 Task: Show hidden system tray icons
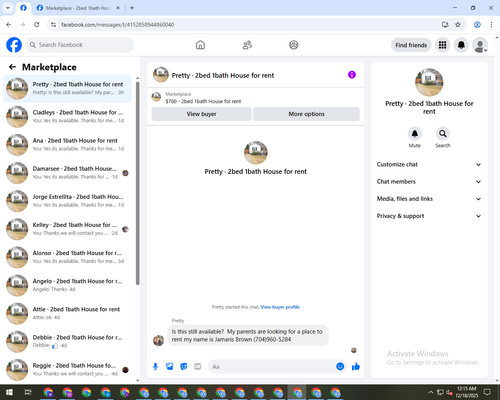[430, 392]
